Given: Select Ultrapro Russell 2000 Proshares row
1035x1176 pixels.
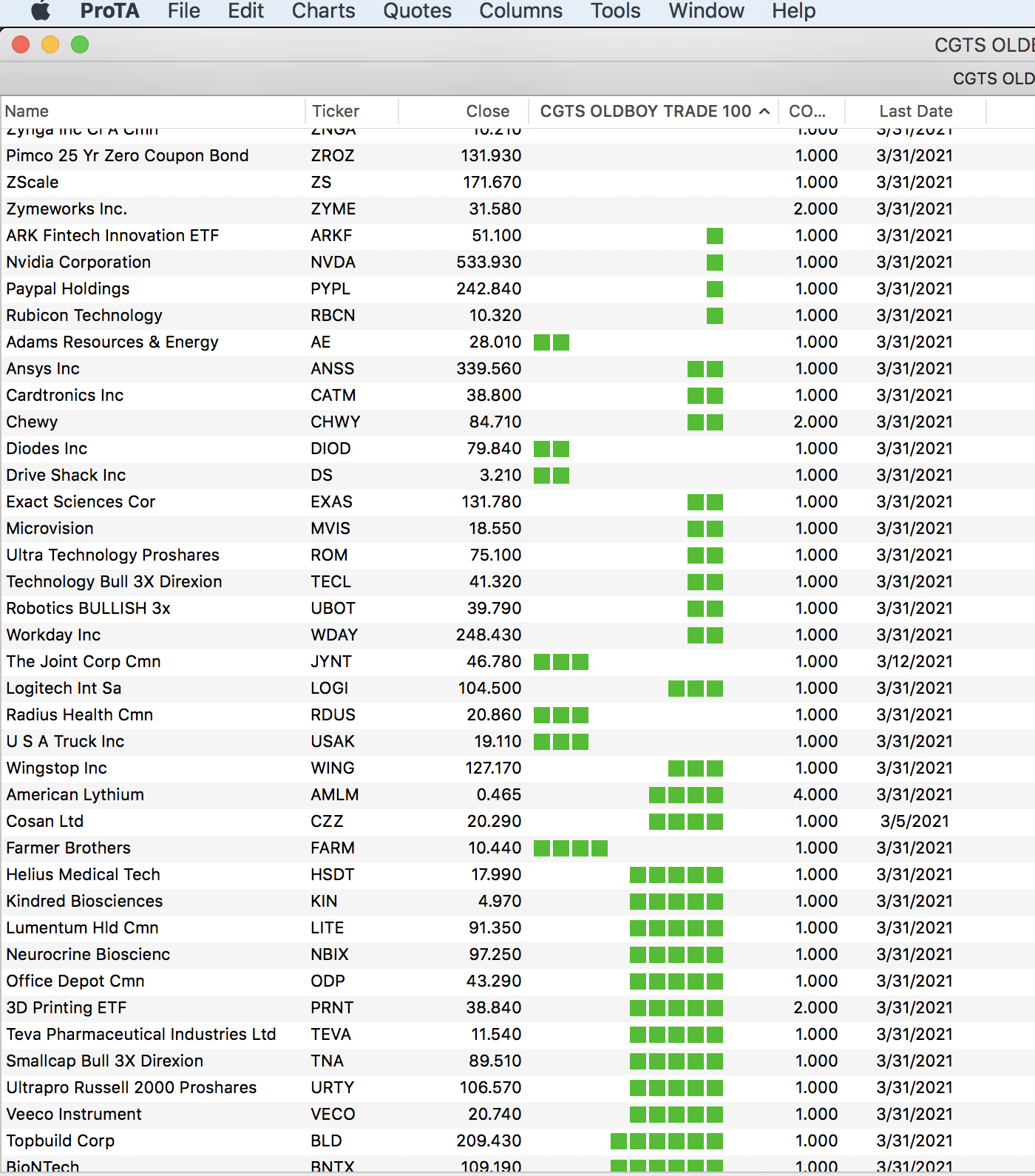Looking at the screenshot, I should [517, 1088].
